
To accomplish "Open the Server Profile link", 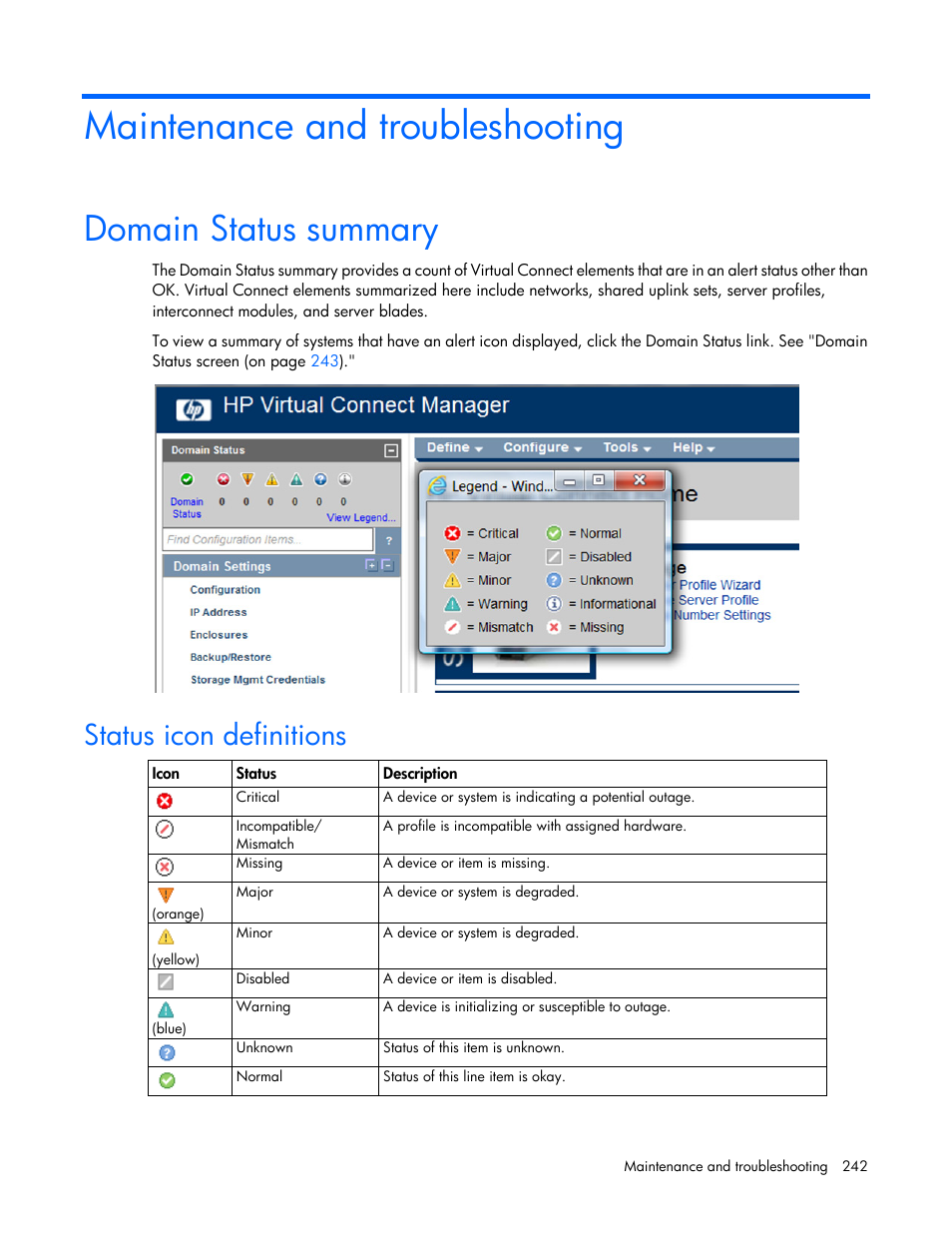I will pyautogui.click(x=718, y=600).
